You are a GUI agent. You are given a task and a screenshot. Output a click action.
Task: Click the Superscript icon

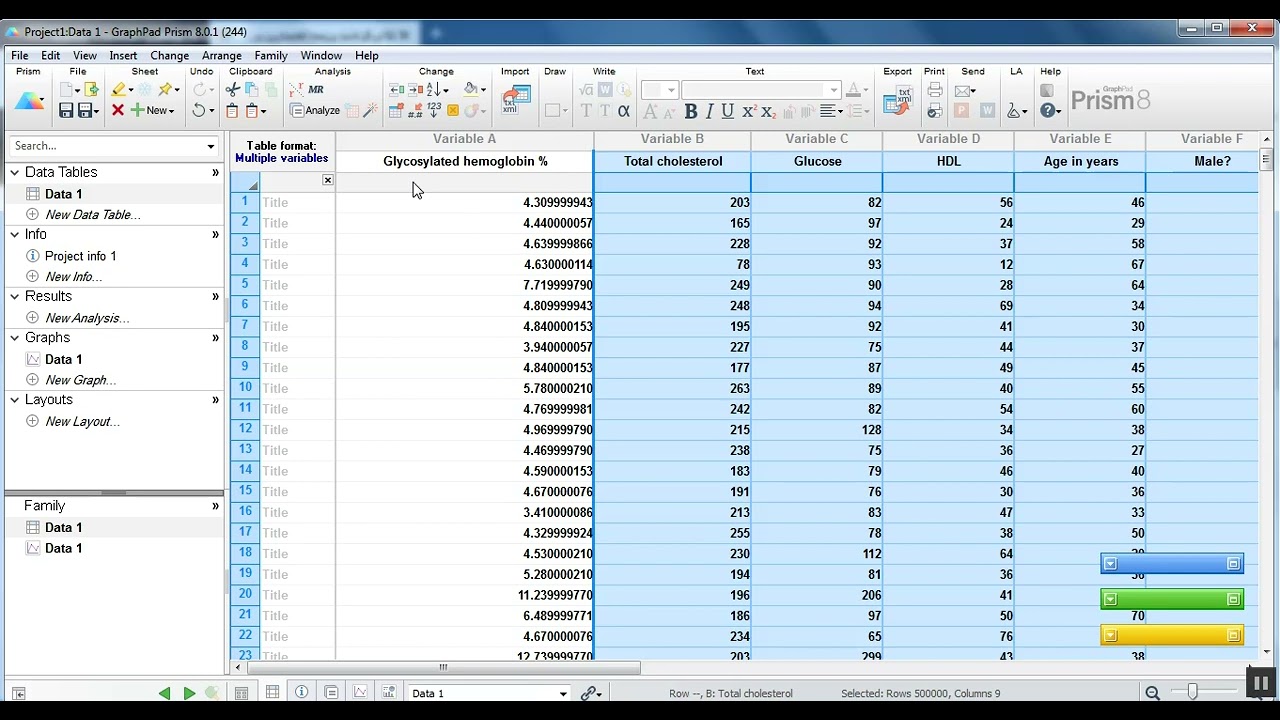point(749,111)
